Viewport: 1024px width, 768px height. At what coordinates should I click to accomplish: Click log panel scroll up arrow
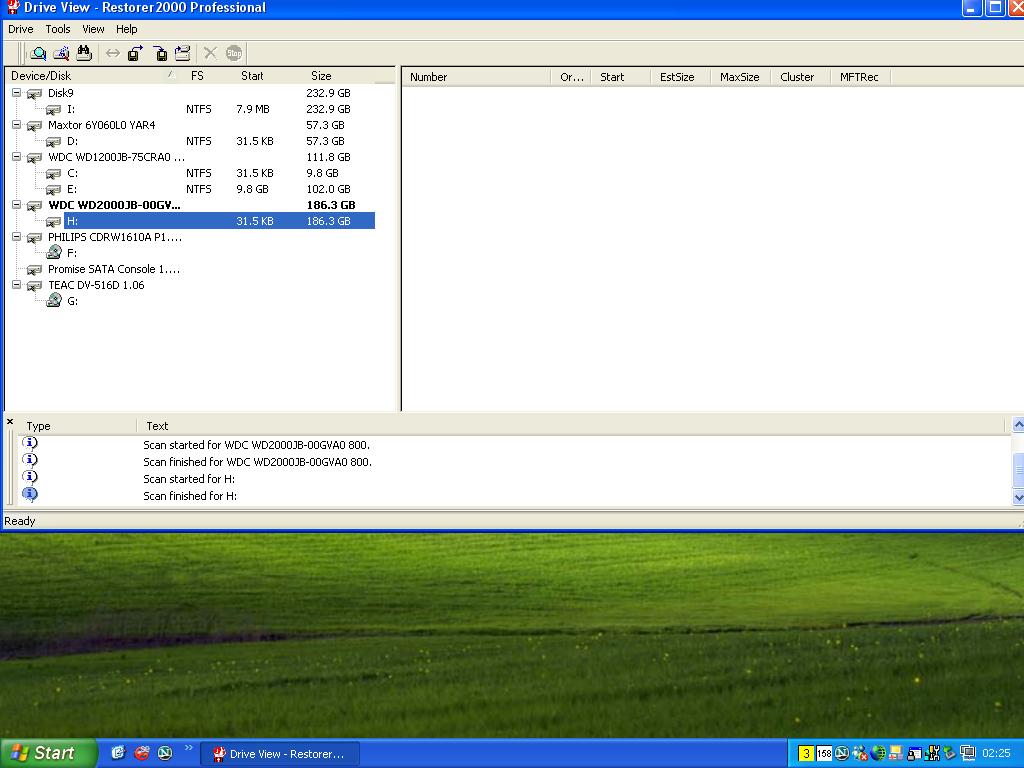(x=1017, y=426)
